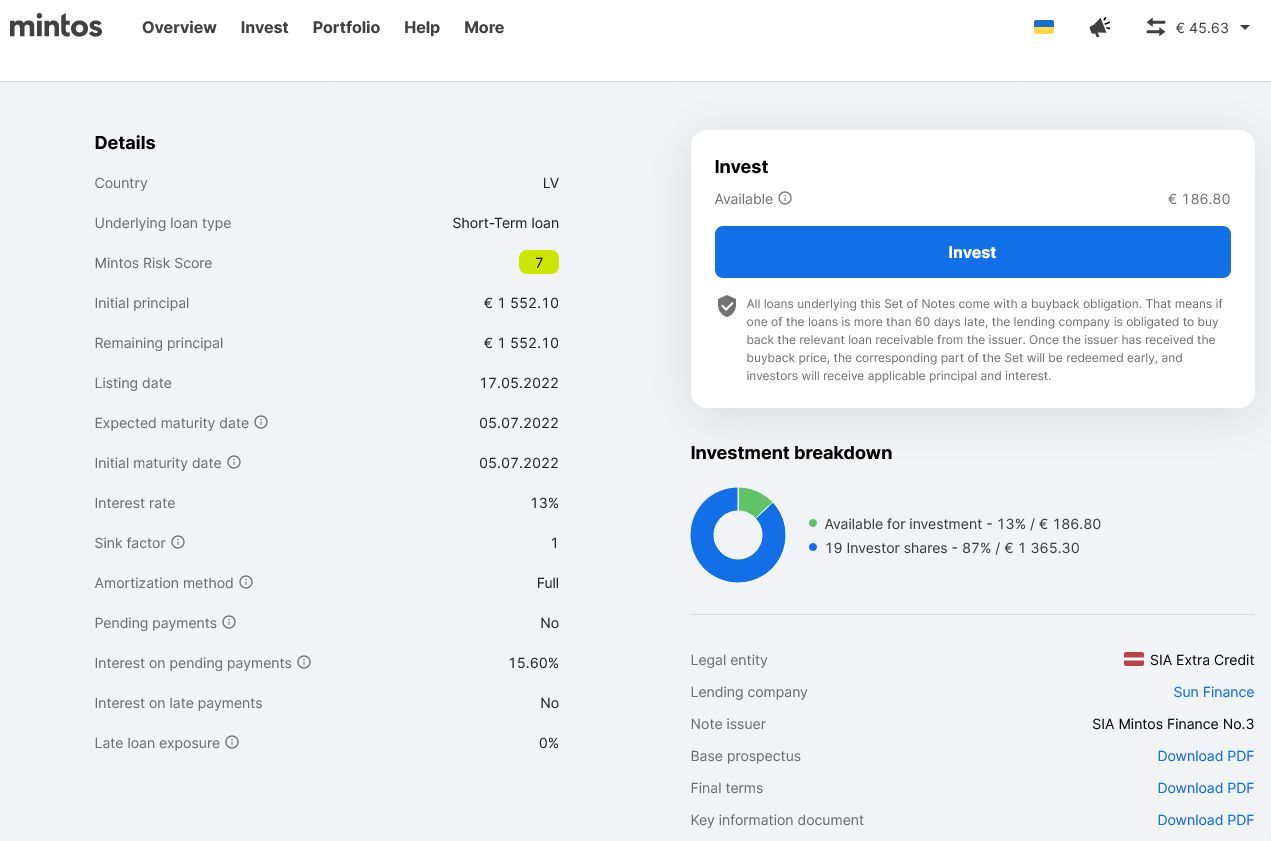Open the Help menu

click(x=422, y=27)
